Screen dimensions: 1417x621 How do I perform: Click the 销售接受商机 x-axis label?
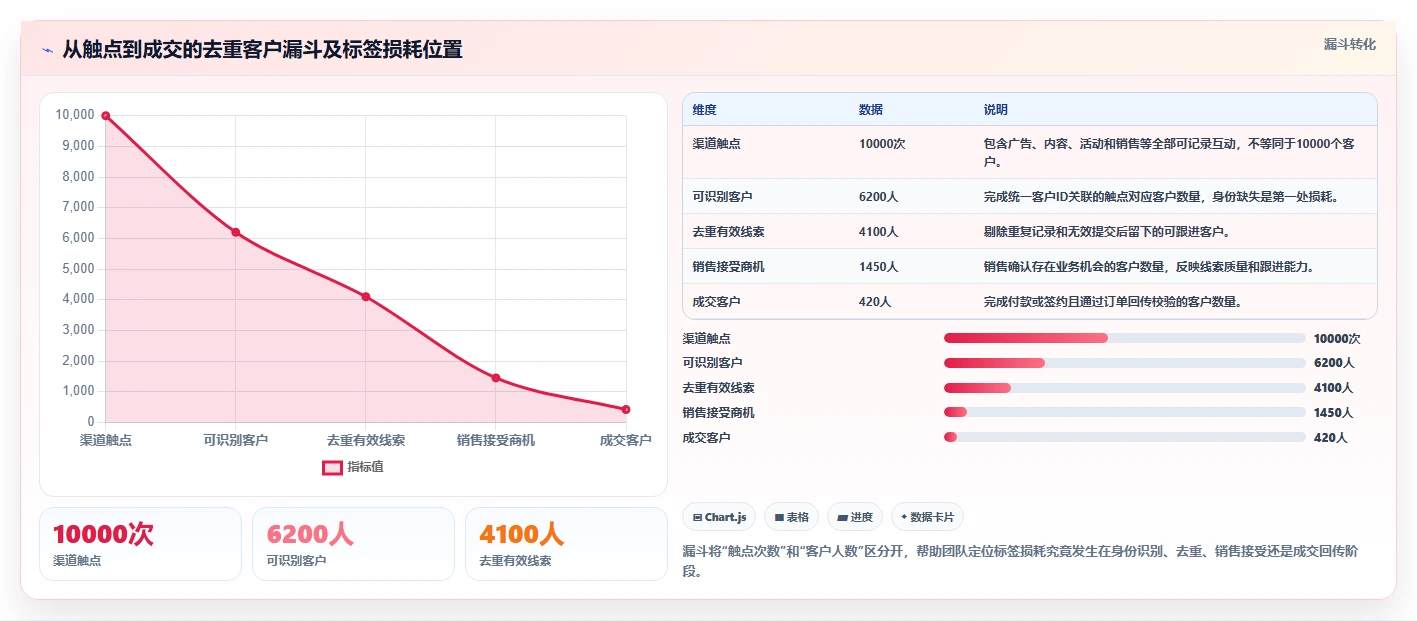(496, 440)
